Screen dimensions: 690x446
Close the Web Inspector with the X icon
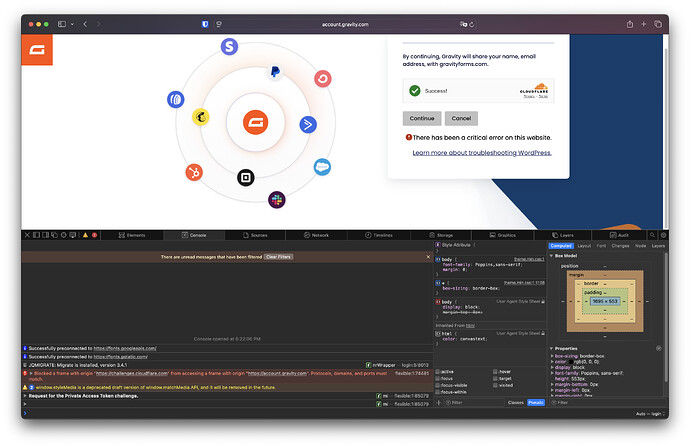click(27, 235)
